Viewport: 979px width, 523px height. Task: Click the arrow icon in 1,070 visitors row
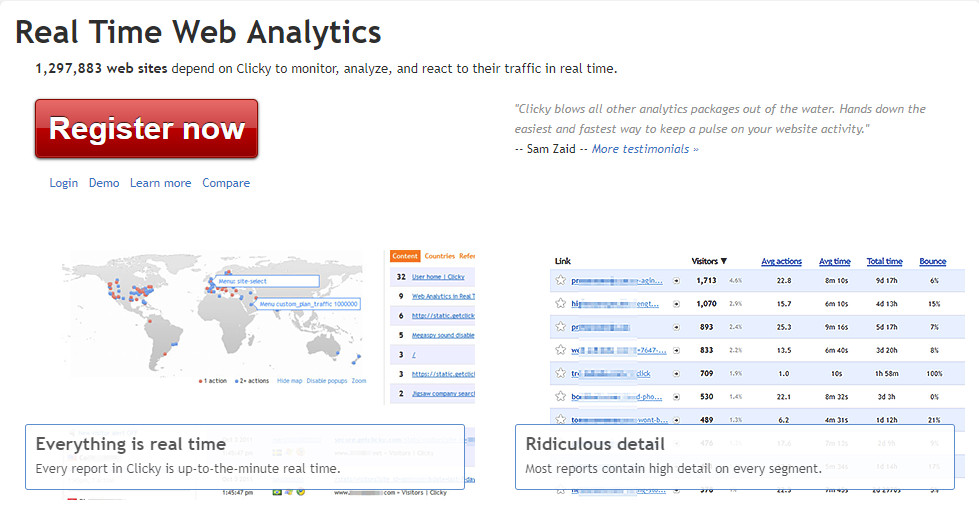tap(676, 304)
